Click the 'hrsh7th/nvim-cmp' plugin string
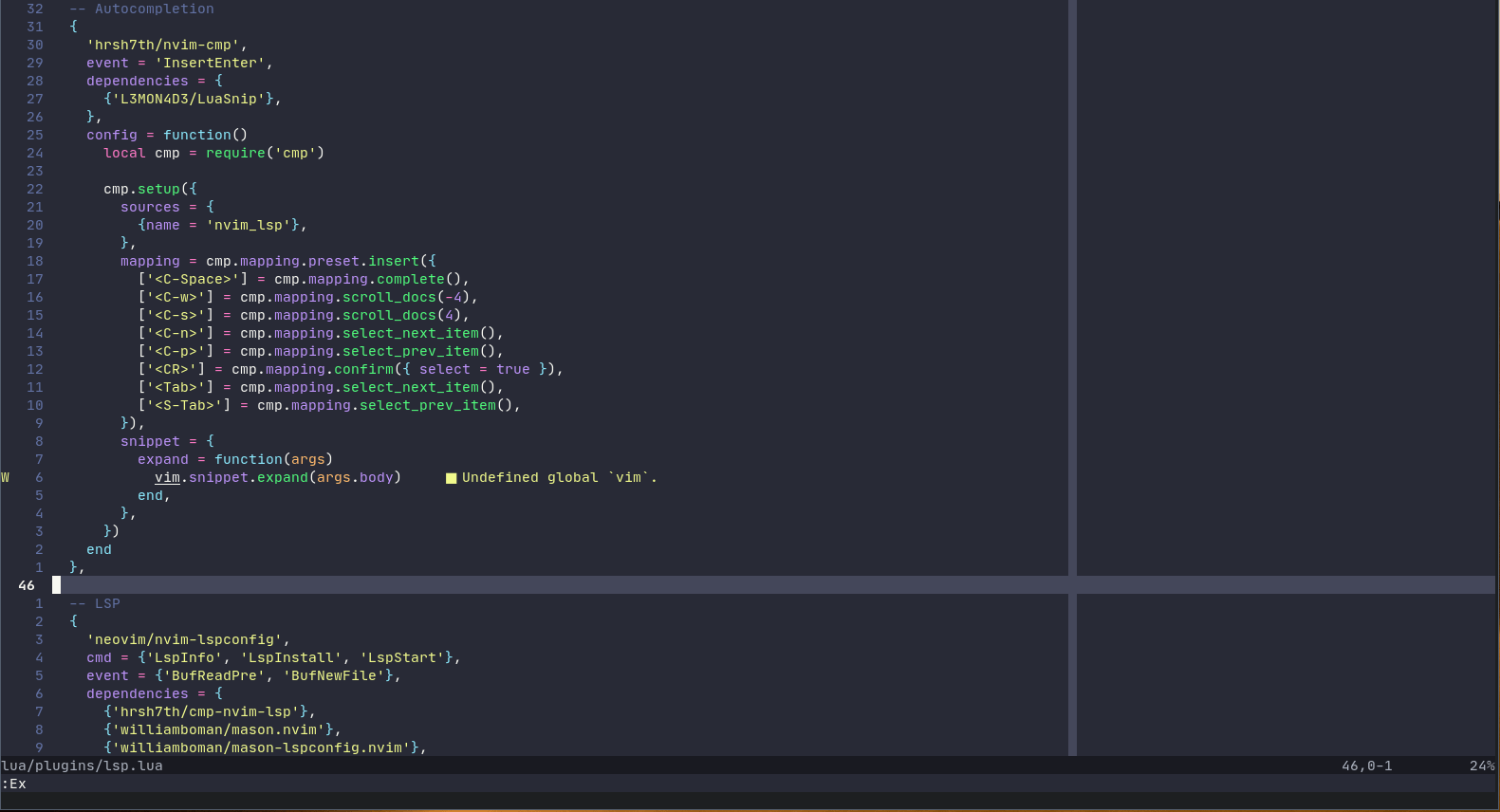 (x=167, y=45)
